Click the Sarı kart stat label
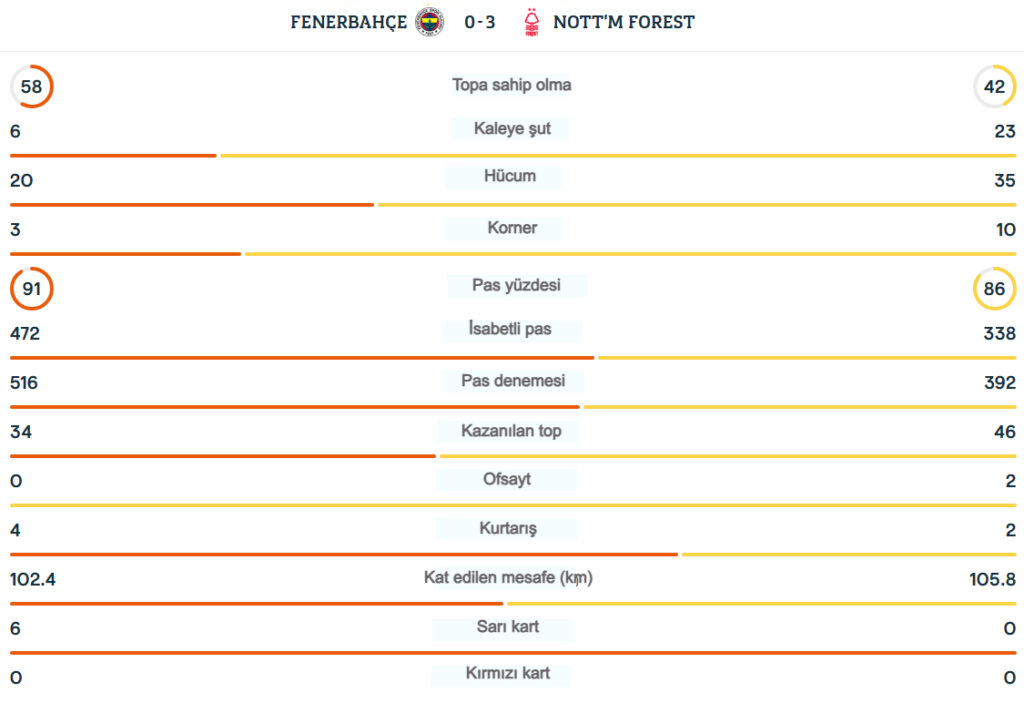 [x=507, y=627]
